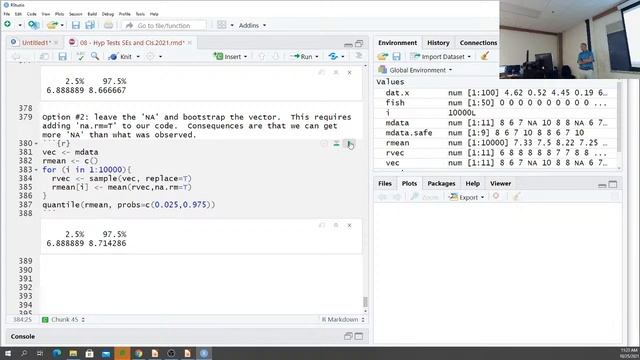Expand the Knit options dropdown arrow
Screen dimensions: 640x360
click(138, 57)
